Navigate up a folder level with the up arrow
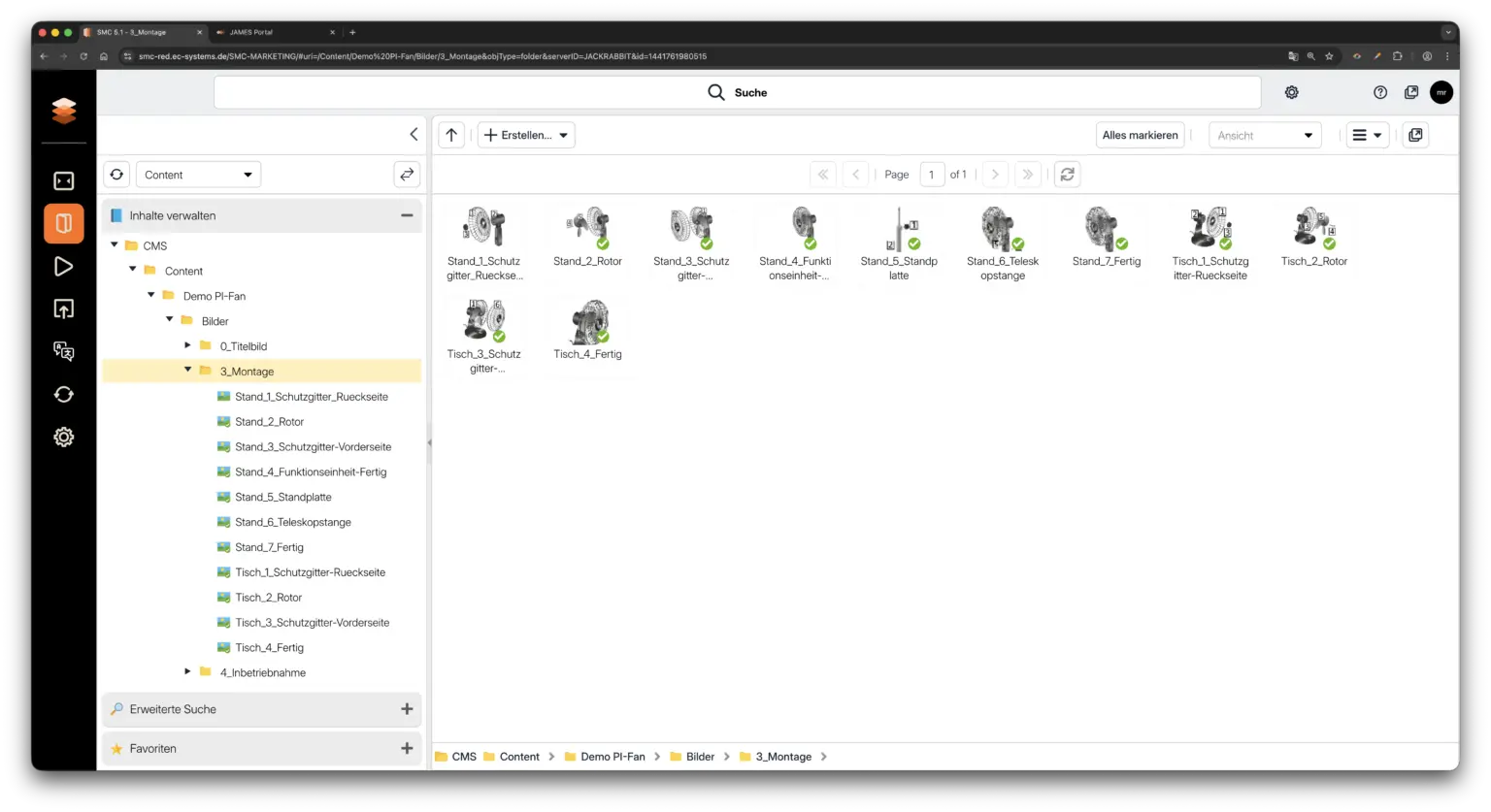 [x=450, y=135]
